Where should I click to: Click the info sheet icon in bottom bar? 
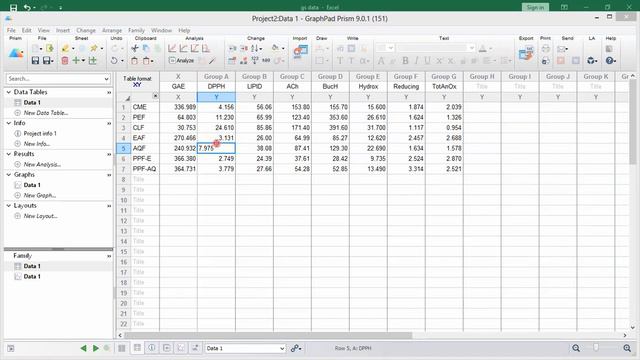click(151, 348)
